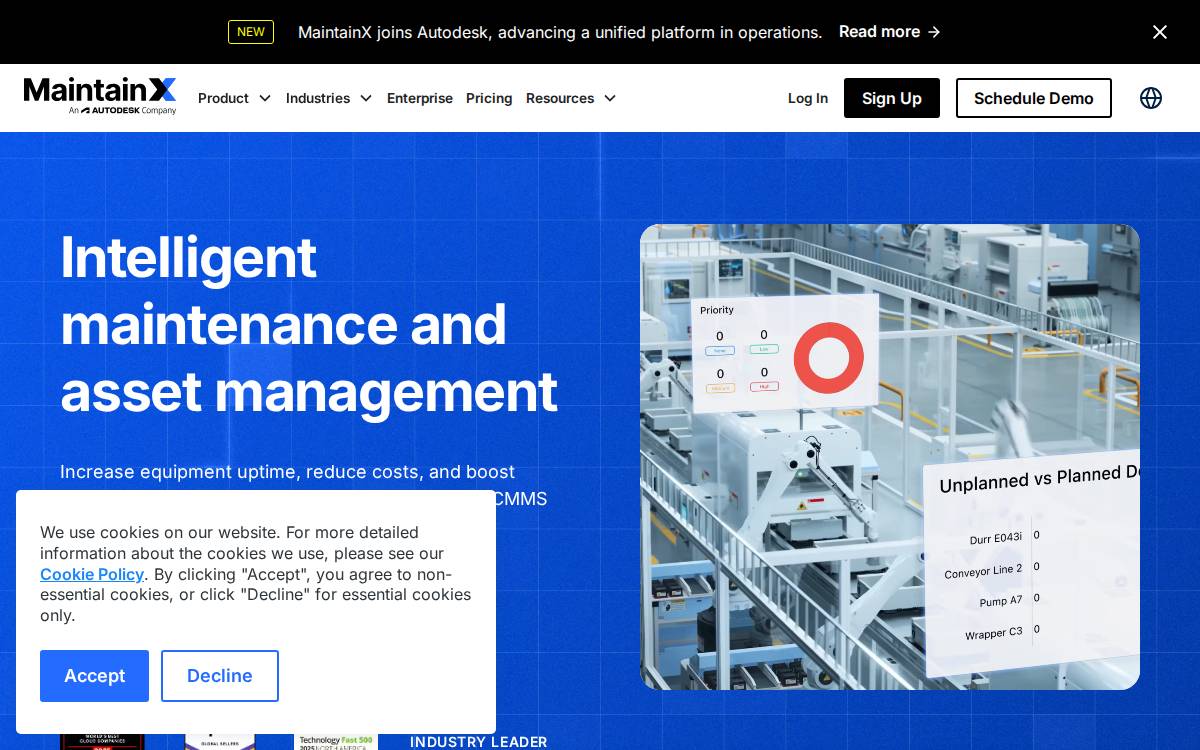The width and height of the screenshot is (1200, 750).
Task: Expand the Product dropdown chevron
Action: tap(265, 98)
